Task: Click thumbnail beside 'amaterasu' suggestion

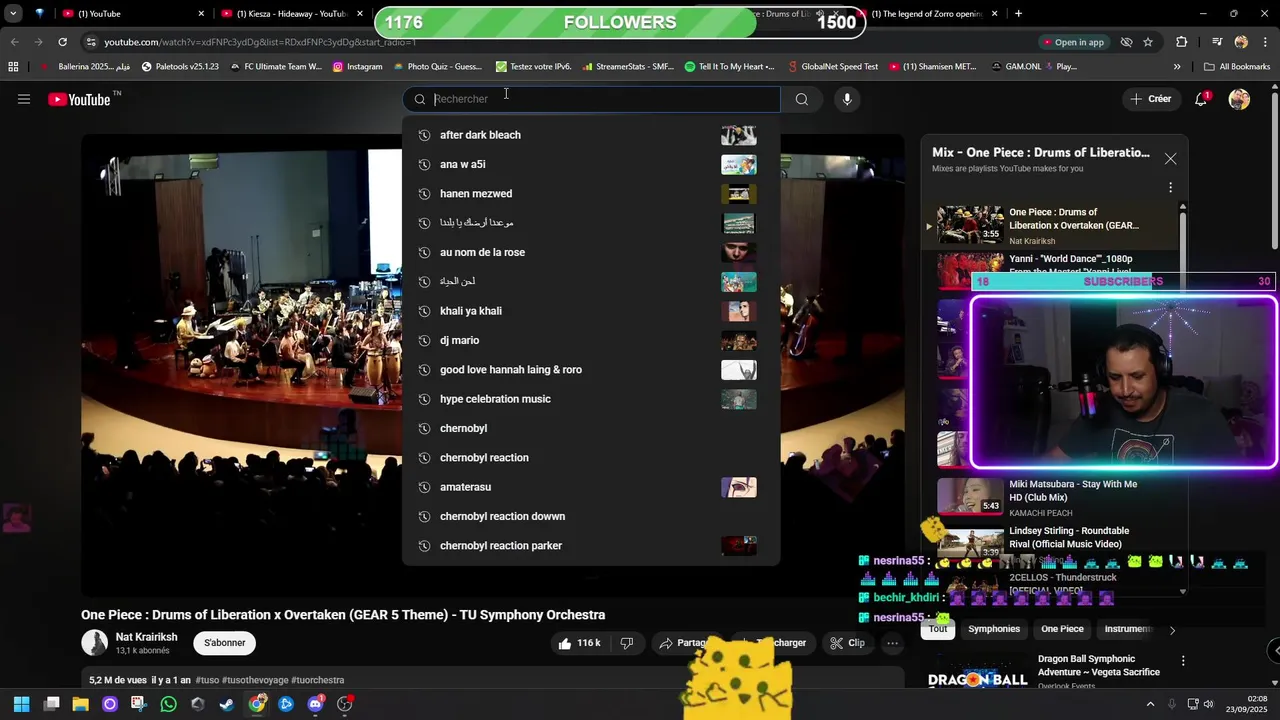Action: coord(739,487)
